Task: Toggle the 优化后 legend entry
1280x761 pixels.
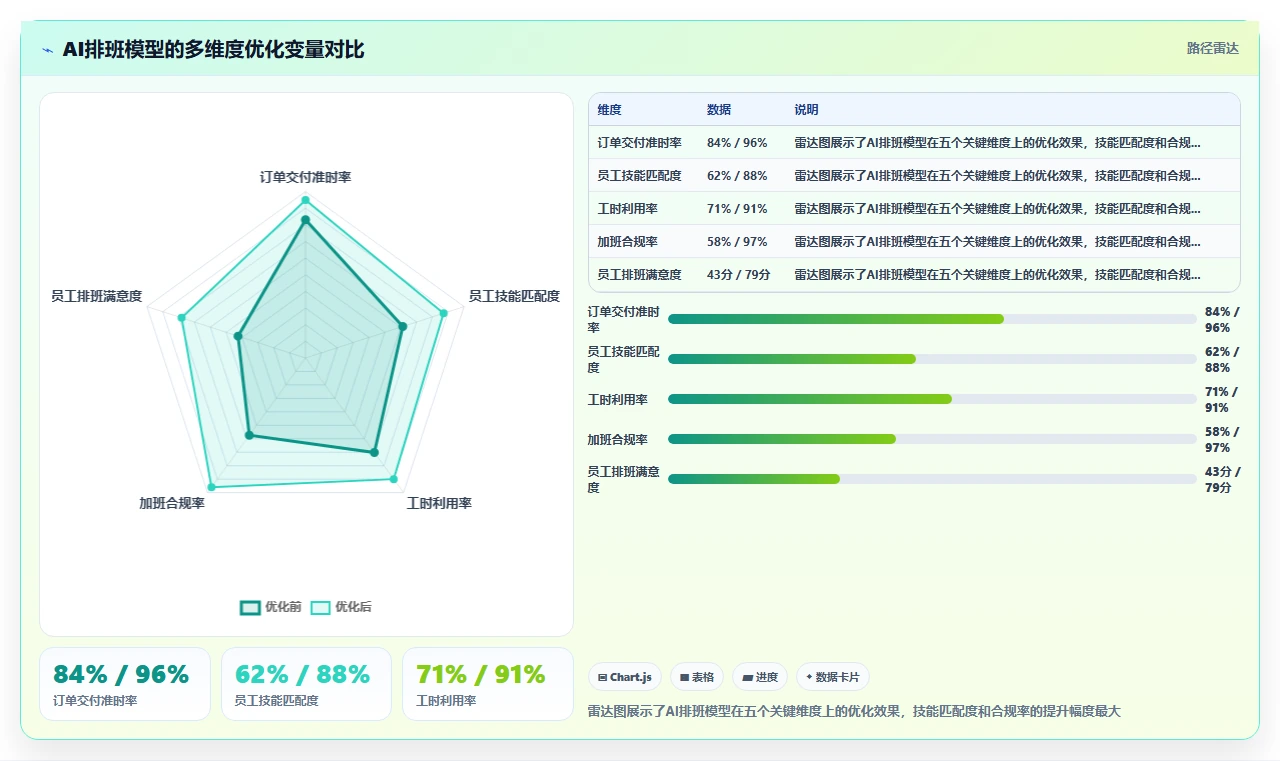Action: click(341, 607)
